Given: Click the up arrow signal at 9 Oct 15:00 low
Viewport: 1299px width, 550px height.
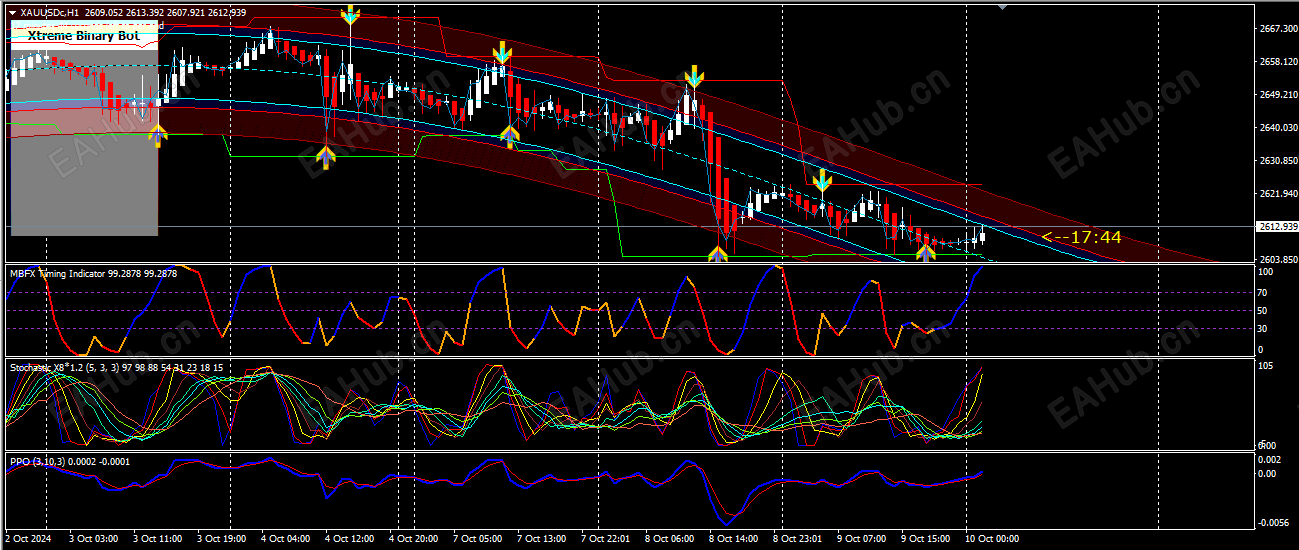Looking at the screenshot, I should coord(926,252).
